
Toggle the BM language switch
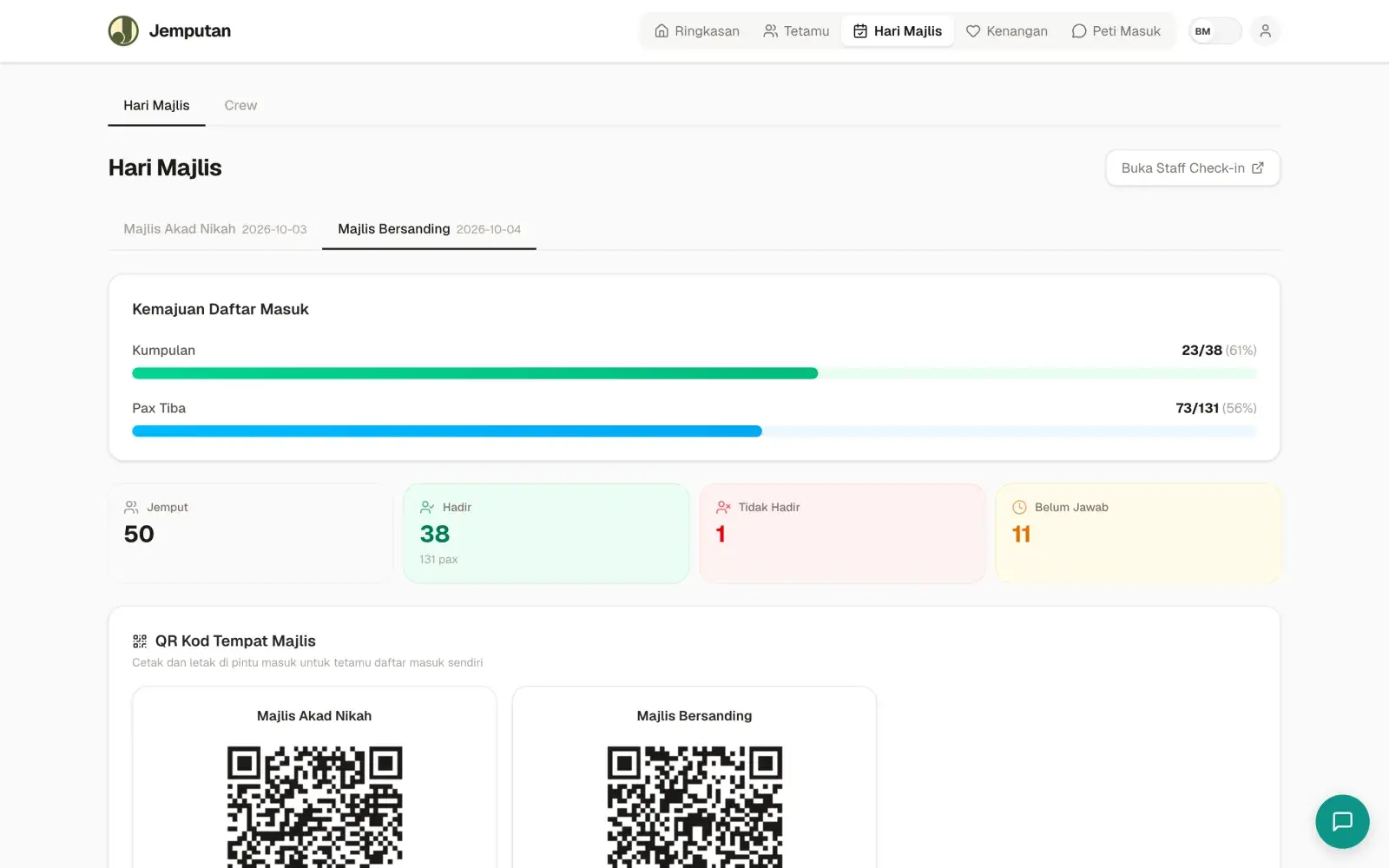[1215, 31]
